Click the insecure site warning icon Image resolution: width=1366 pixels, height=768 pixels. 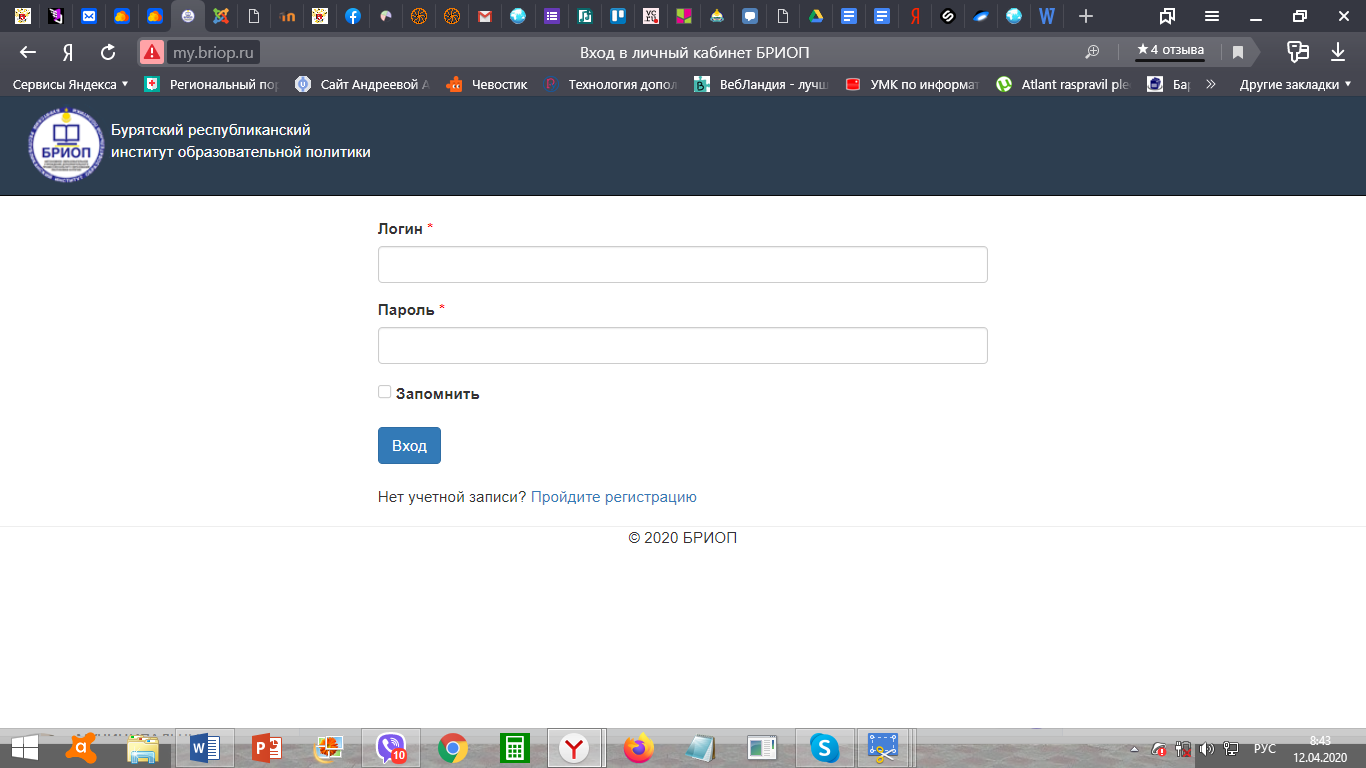tap(151, 52)
